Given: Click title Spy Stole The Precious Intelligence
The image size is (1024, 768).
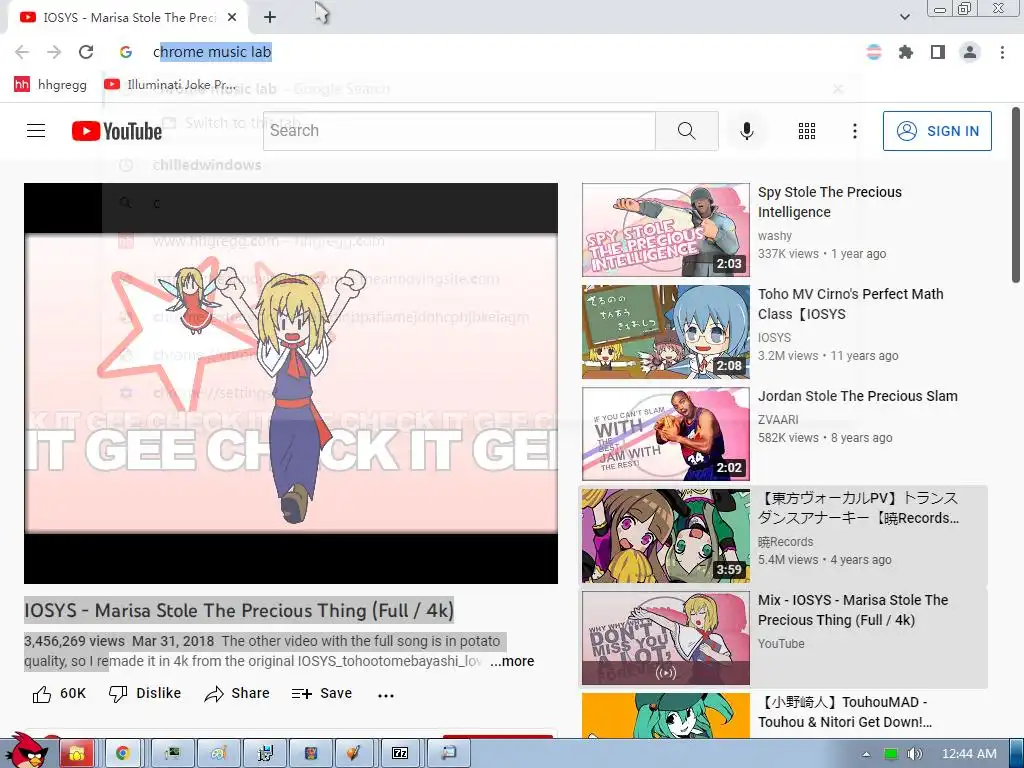Looking at the screenshot, I should click(x=829, y=202).
